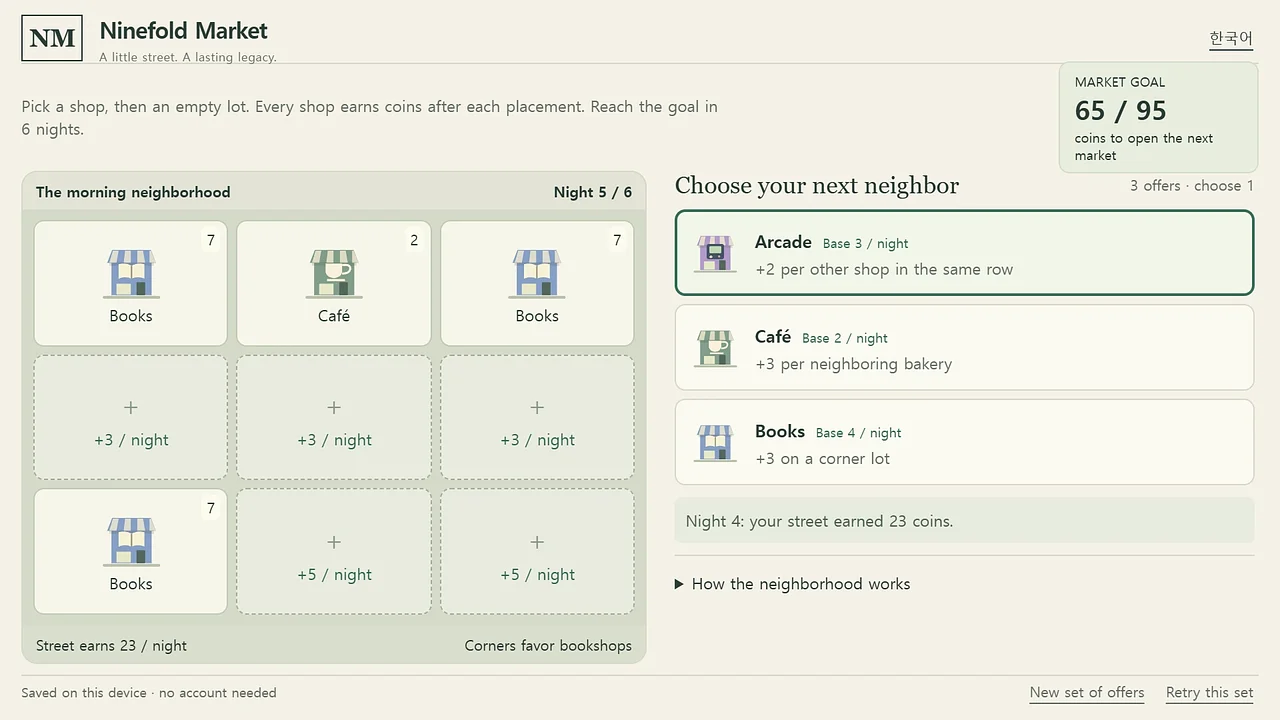Click the Arcade machine icon in offers

(x=715, y=254)
